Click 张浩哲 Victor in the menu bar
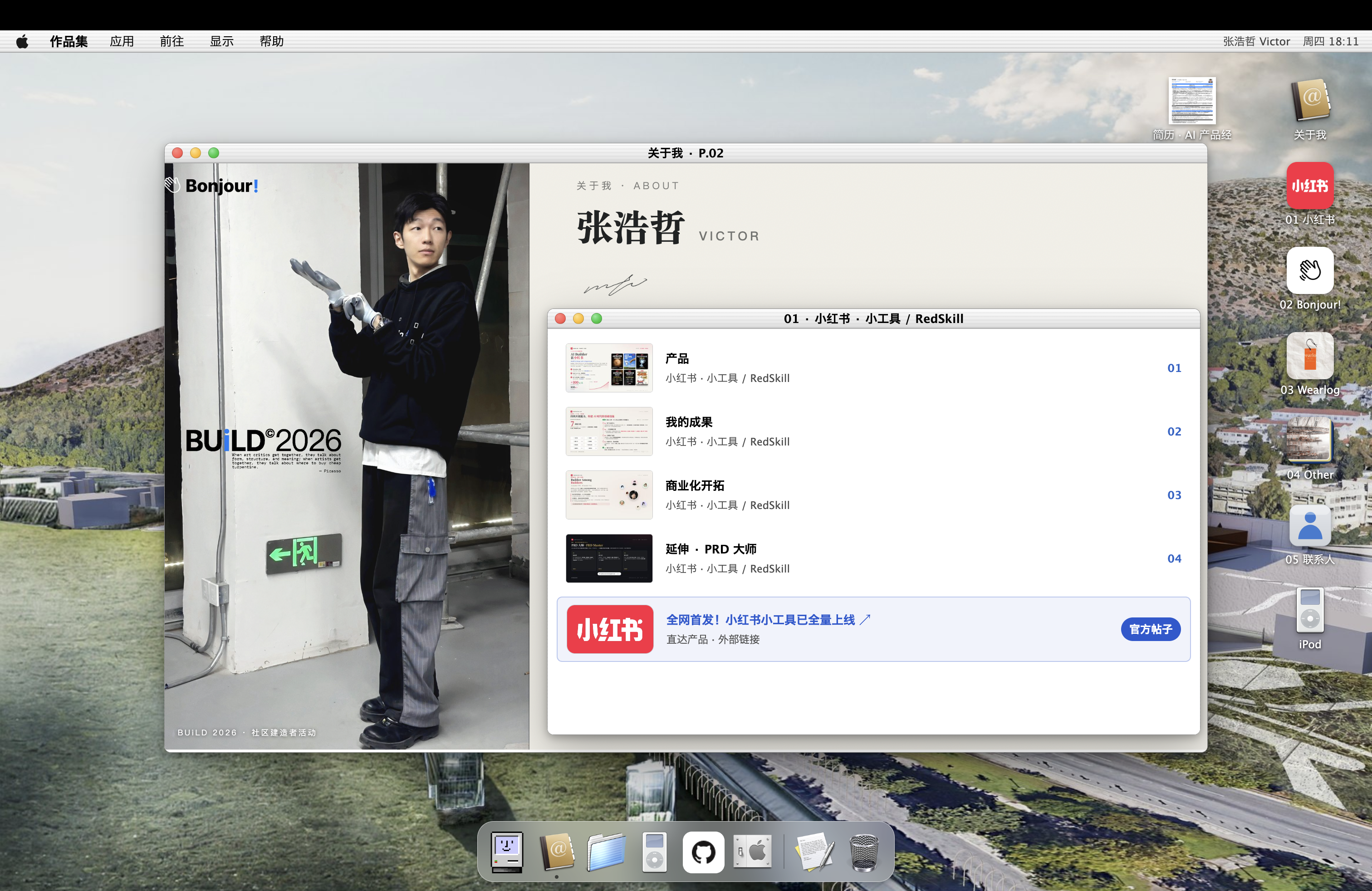Image resolution: width=1372 pixels, height=891 pixels. [x=1256, y=41]
